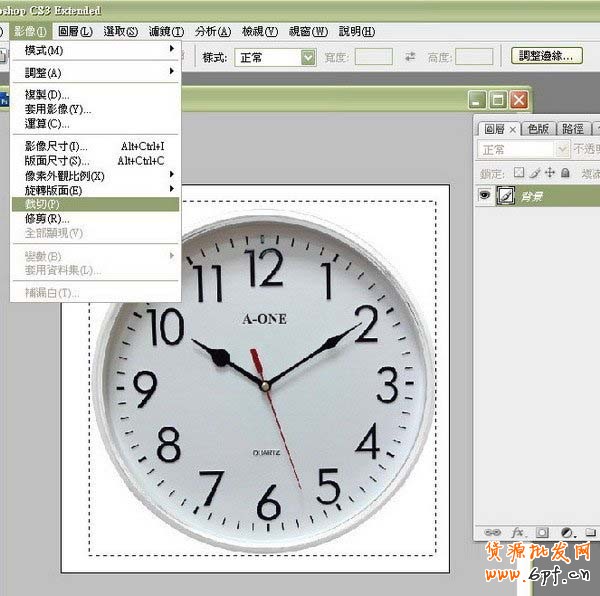Expand the 調整(A) submenu
Screen dimensions: 600x596
(x=95, y=72)
